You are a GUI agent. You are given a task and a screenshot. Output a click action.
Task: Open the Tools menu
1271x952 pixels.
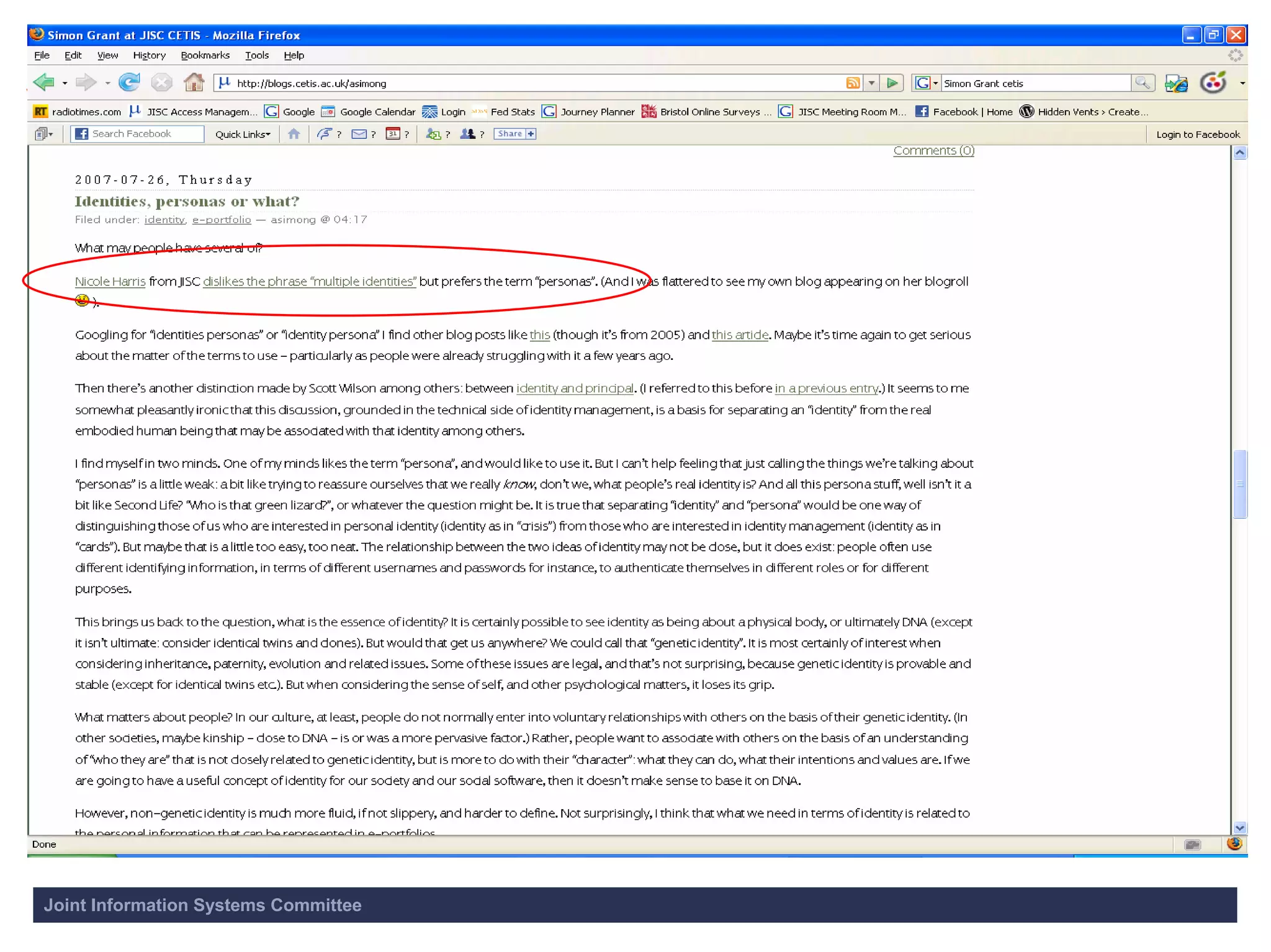[x=256, y=55]
